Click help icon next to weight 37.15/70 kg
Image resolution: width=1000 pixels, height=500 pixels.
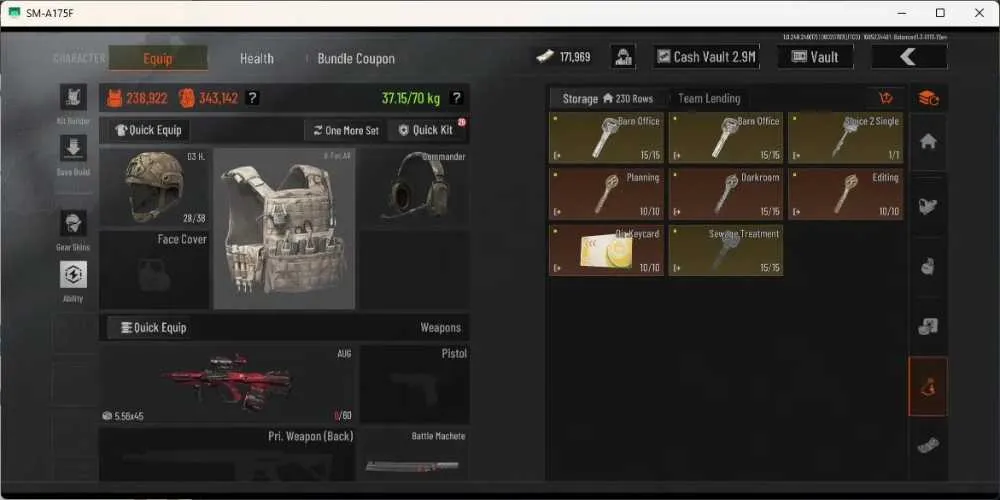coord(456,98)
